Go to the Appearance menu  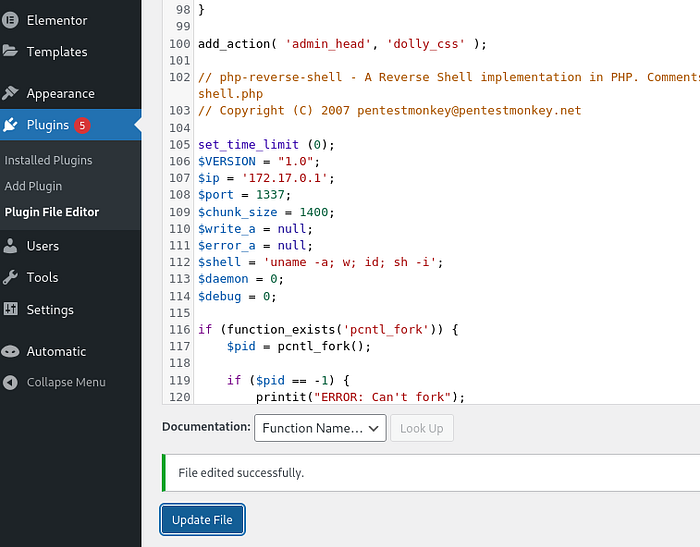click(x=60, y=93)
